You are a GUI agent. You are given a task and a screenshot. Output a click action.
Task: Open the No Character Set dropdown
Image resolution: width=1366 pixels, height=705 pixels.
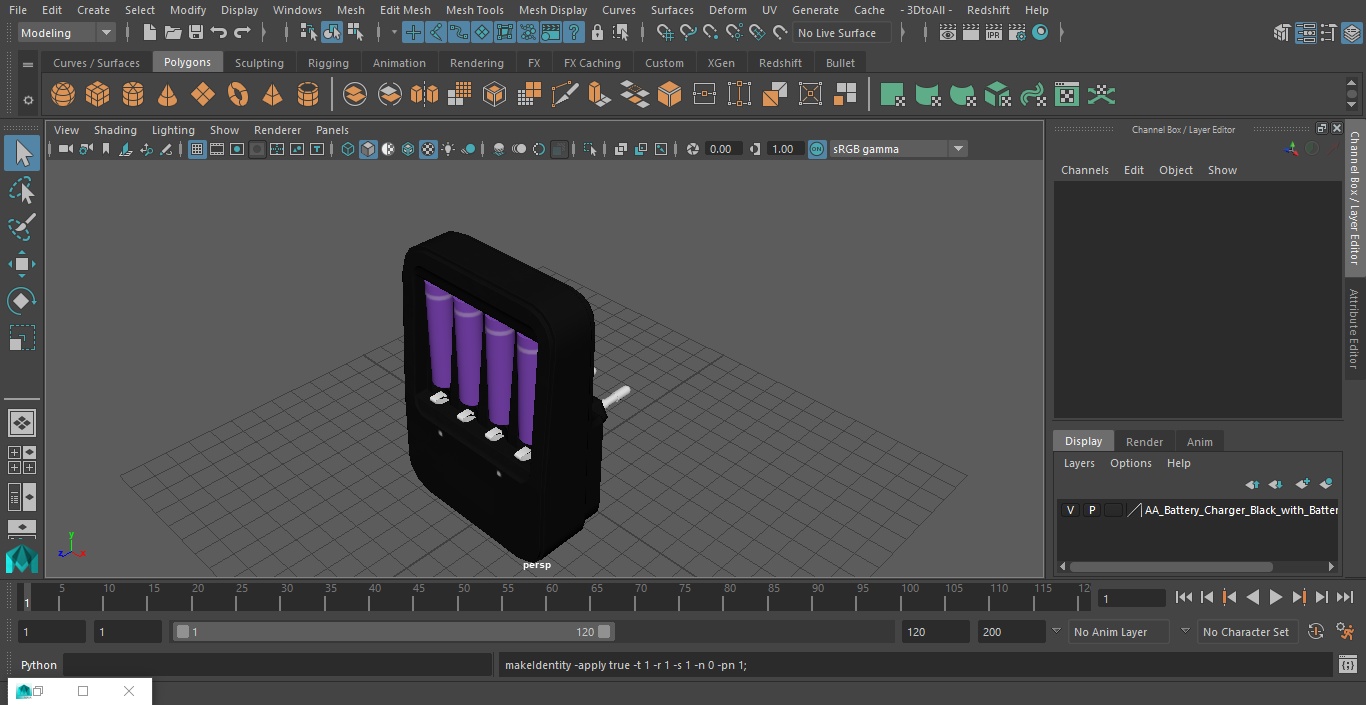point(1246,632)
